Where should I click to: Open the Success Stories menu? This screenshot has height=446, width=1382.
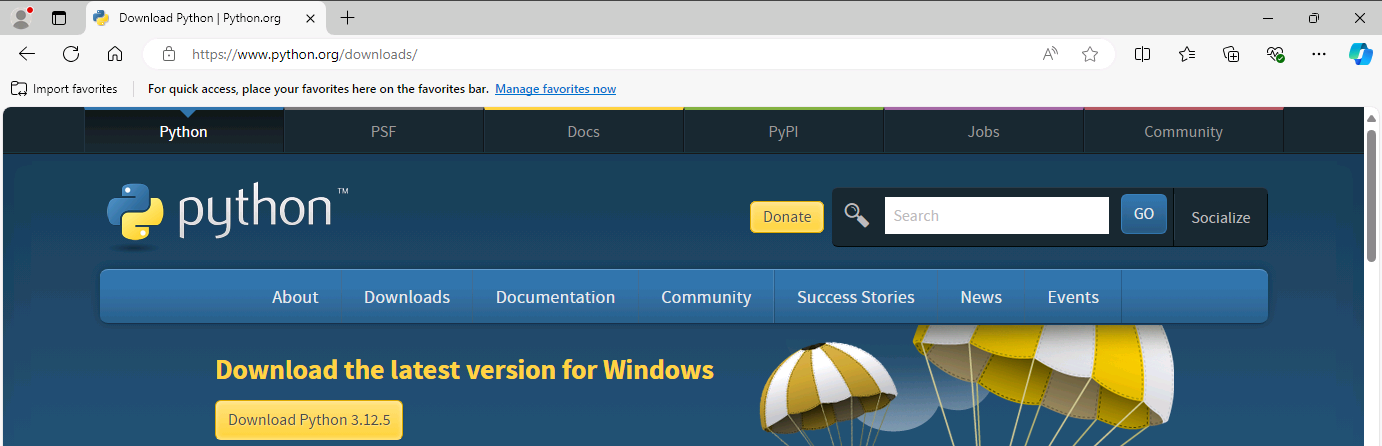(x=856, y=297)
